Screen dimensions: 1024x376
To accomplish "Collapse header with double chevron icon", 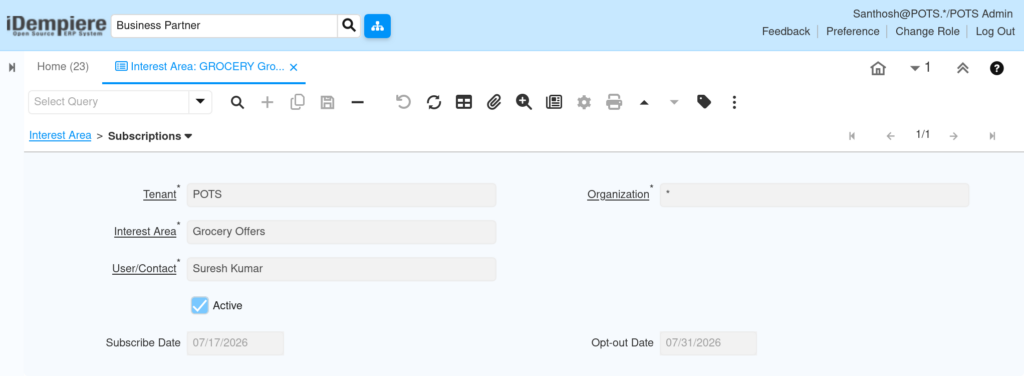I will pos(963,68).
